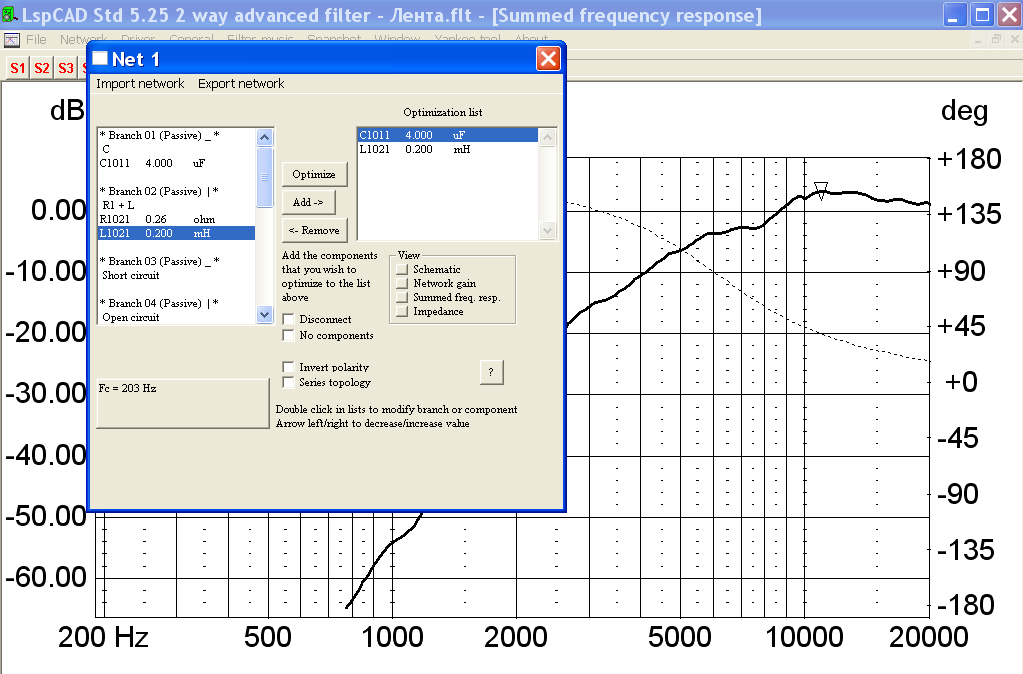Open Import network menu
Image resolution: width=1023 pixels, height=674 pixels.
click(140, 84)
